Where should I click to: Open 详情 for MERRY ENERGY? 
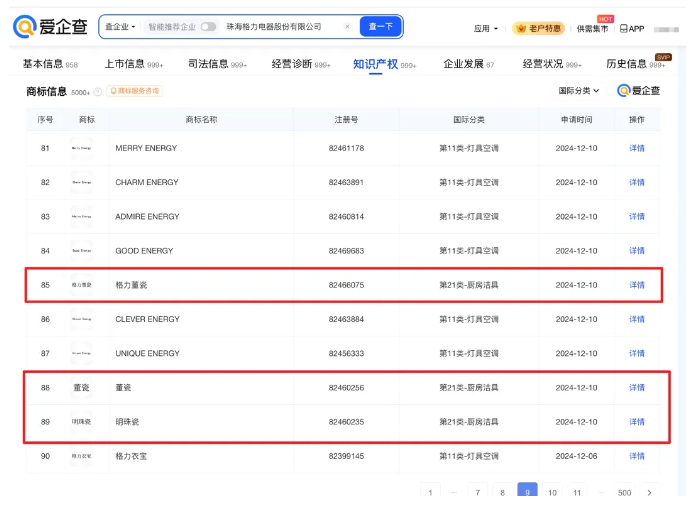point(637,148)
